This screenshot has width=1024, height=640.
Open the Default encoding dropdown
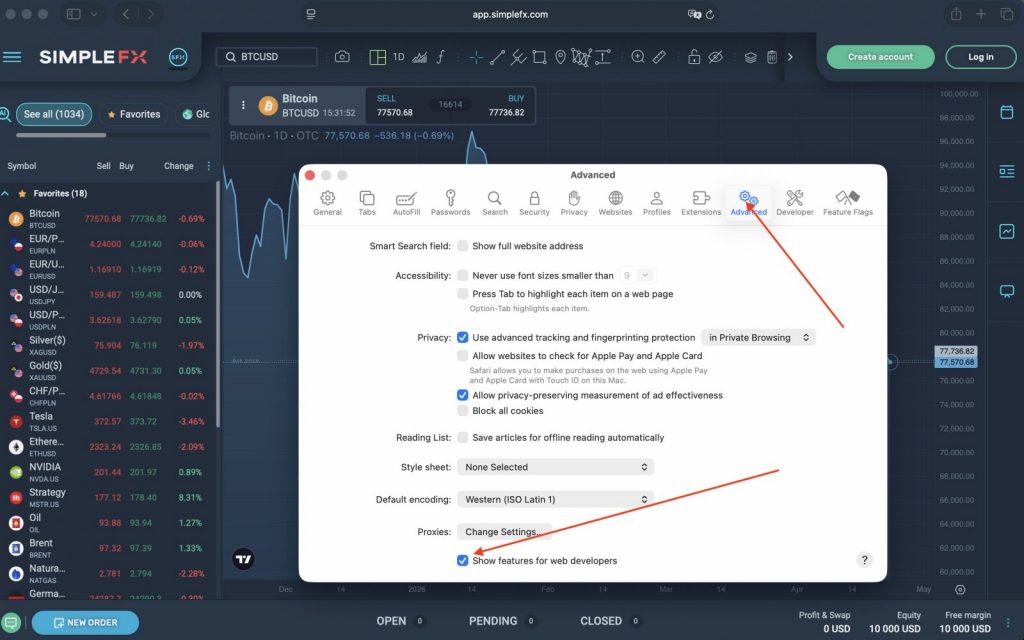pyautogui.click(x=555, y=499)
